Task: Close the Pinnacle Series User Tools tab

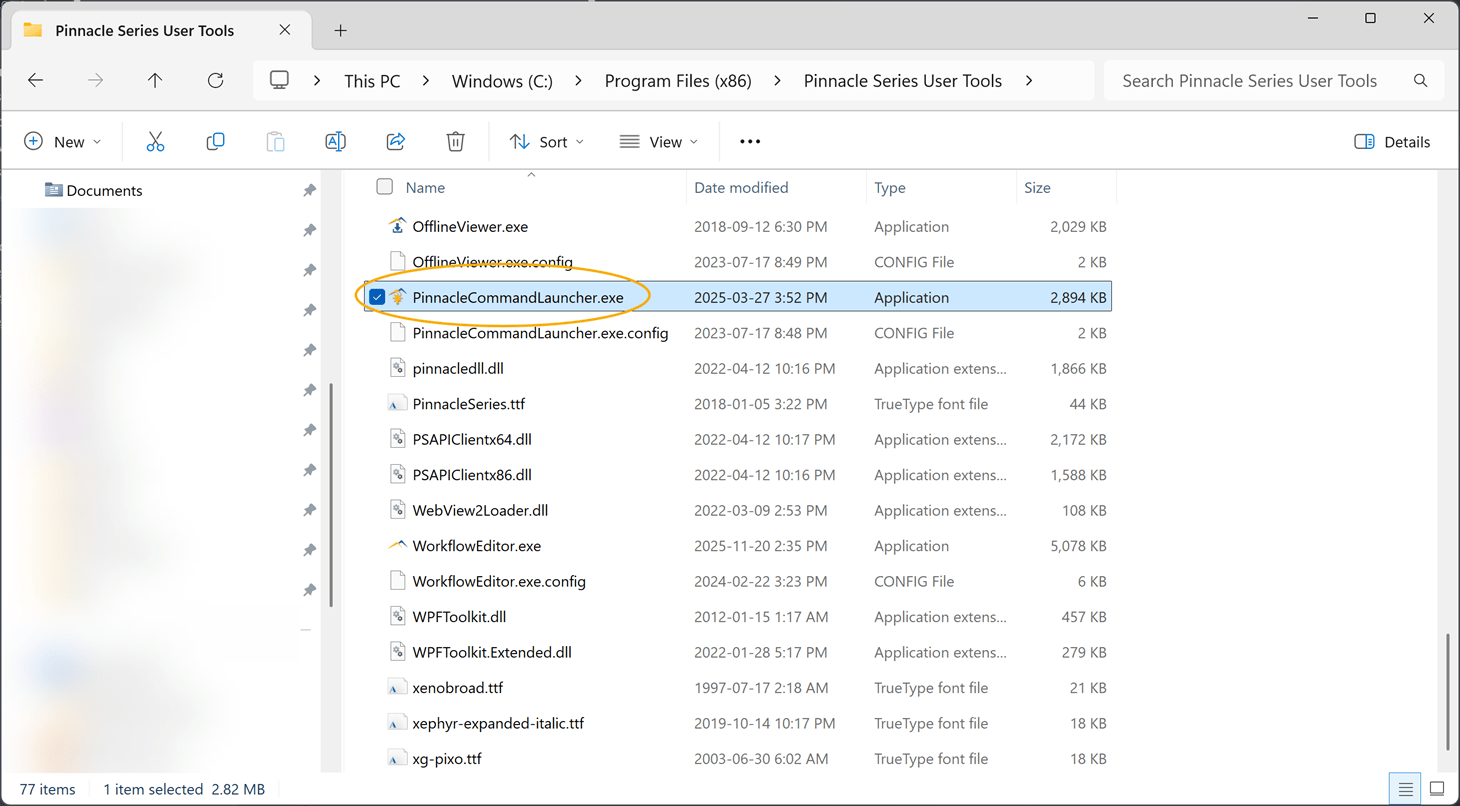Action: (285, 30)
